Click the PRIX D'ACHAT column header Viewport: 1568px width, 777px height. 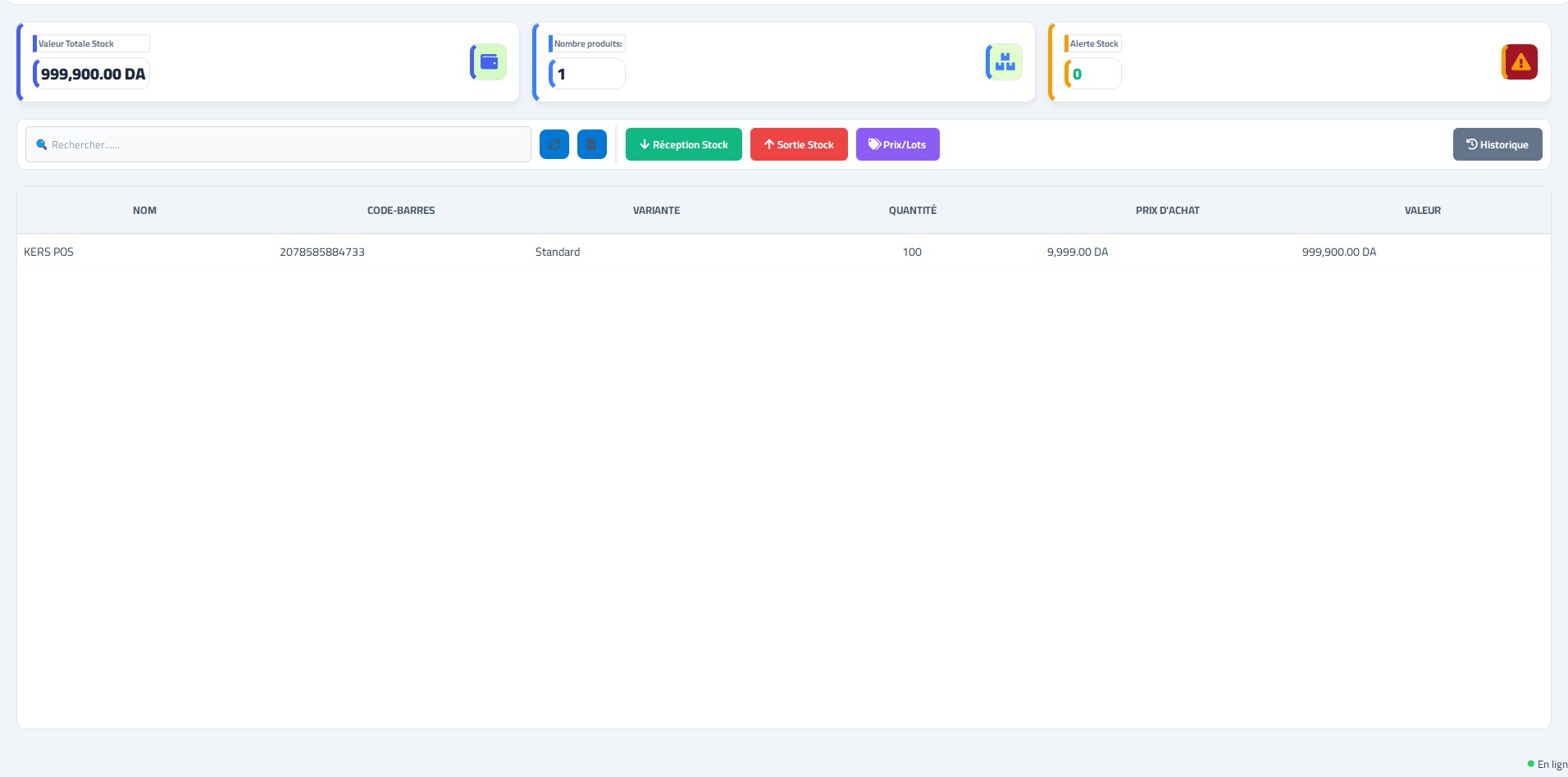[x=1167, y=211]
